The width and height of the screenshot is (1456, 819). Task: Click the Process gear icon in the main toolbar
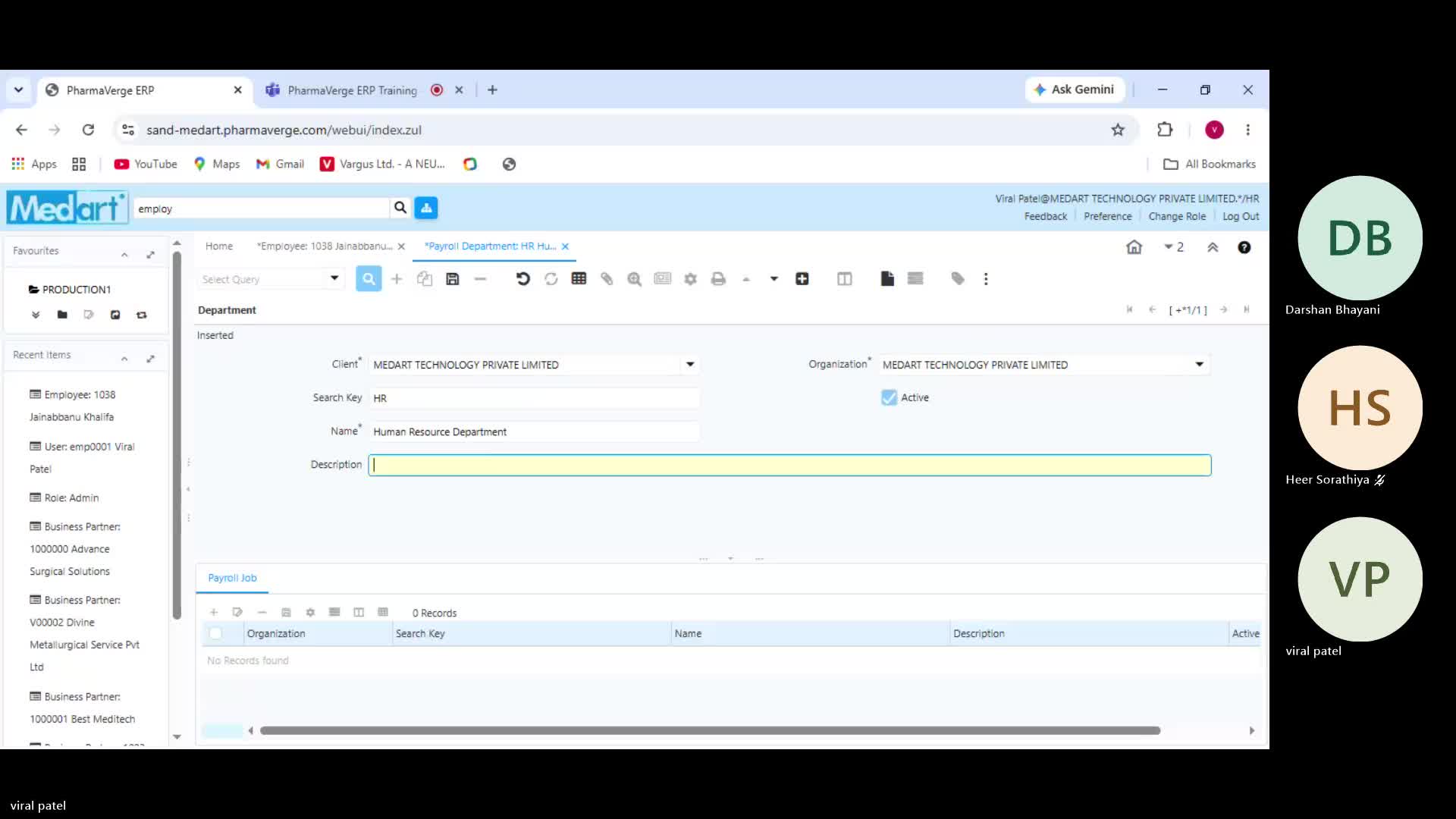(x=690, y=279)
